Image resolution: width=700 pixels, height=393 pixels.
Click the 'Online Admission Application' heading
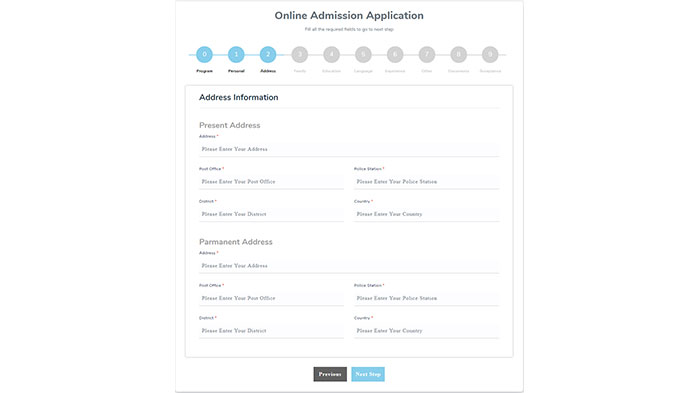point(349,16)
